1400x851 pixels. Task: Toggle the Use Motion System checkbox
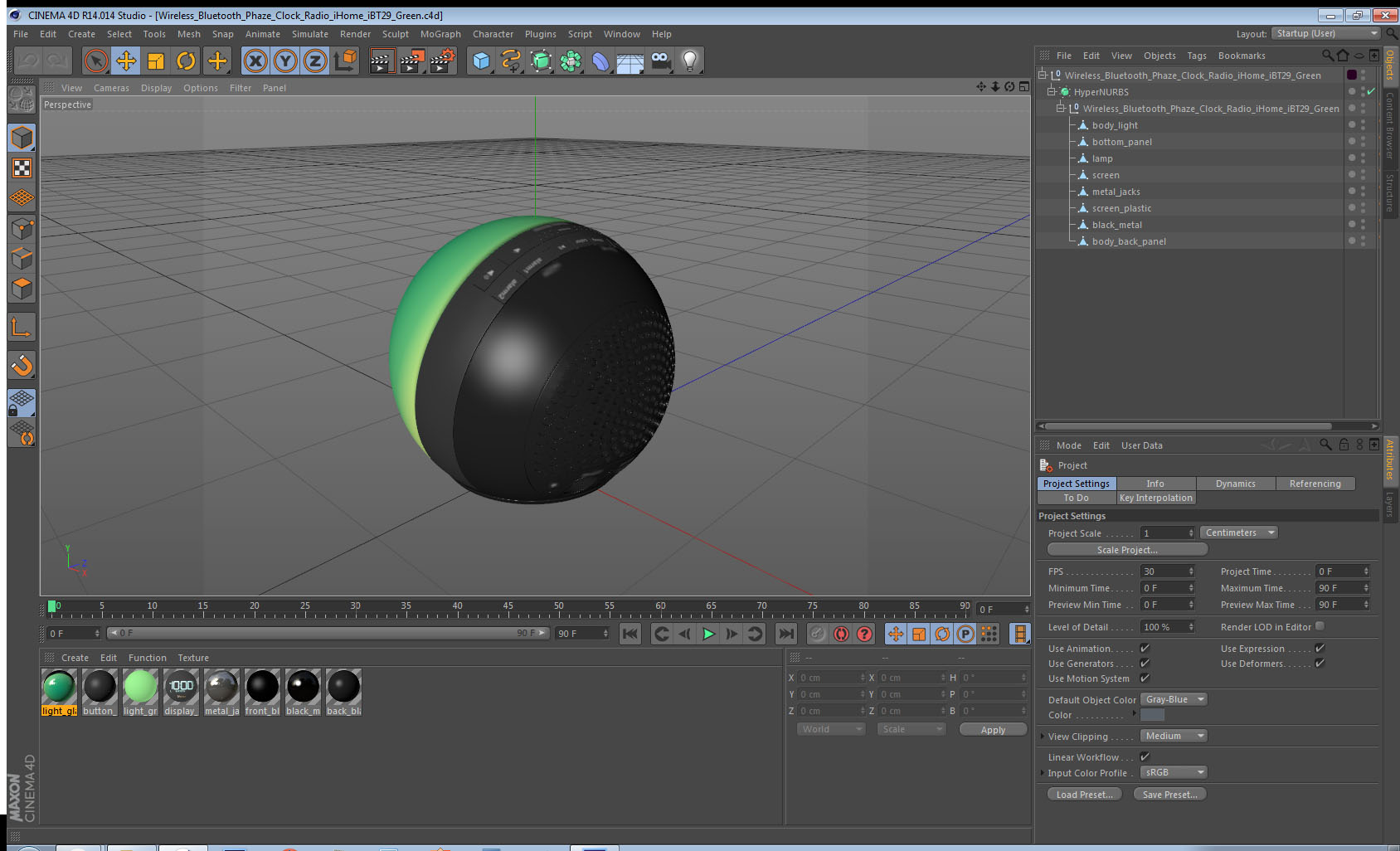[x=1145, y=678]
